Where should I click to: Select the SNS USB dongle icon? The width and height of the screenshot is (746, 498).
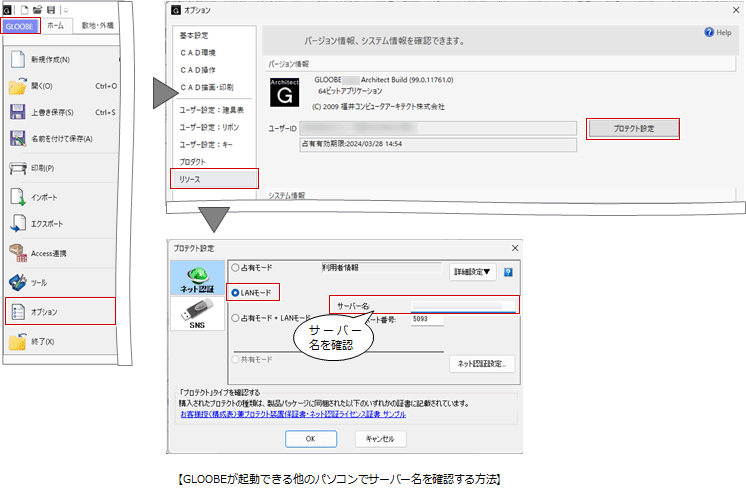197,317
